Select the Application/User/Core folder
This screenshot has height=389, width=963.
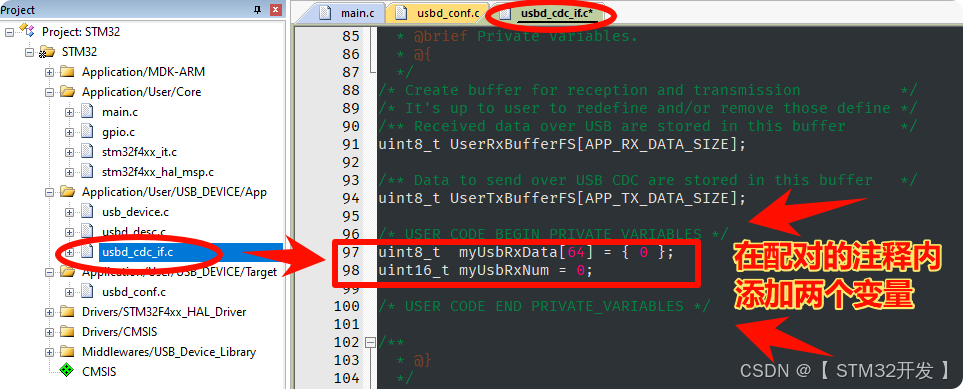pyautogui.click(x=141, y=92)
